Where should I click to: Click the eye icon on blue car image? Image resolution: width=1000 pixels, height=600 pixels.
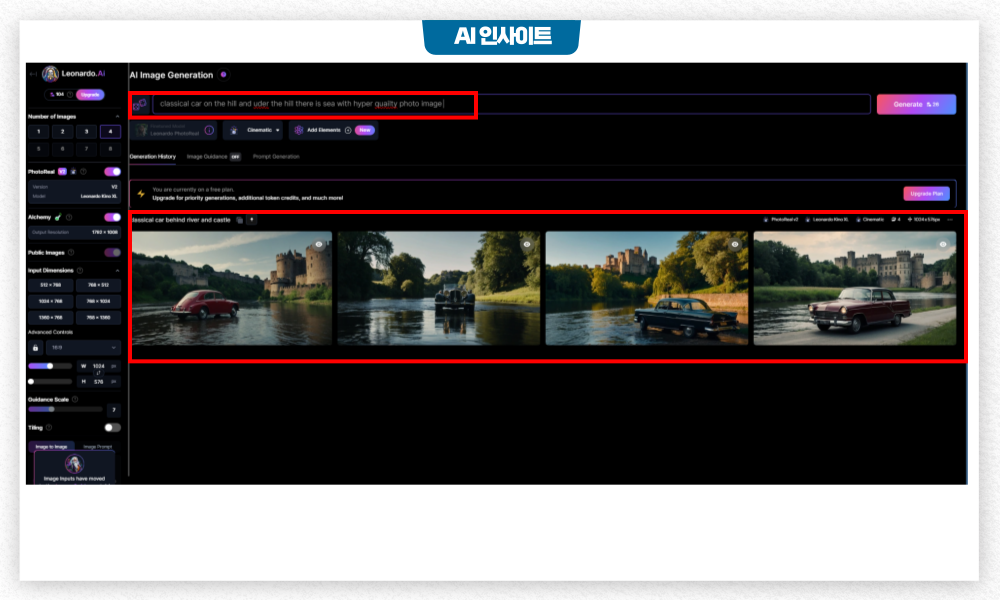click(x=735, y=244)
